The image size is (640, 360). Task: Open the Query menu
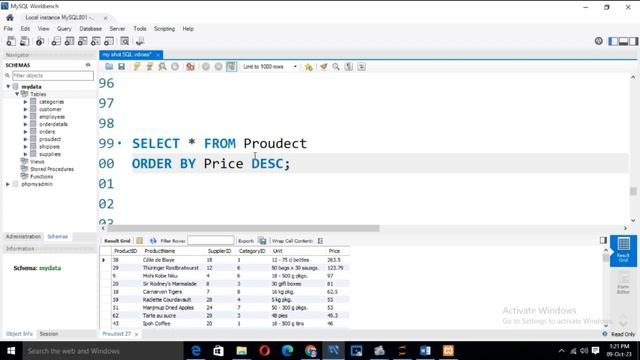pyautogui.click(x=64, y=29)
